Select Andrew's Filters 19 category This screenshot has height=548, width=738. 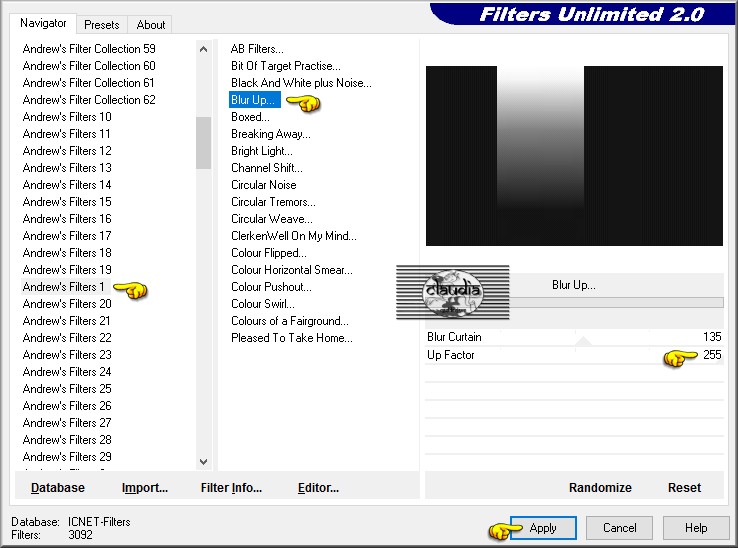click(x=67, y=270)
